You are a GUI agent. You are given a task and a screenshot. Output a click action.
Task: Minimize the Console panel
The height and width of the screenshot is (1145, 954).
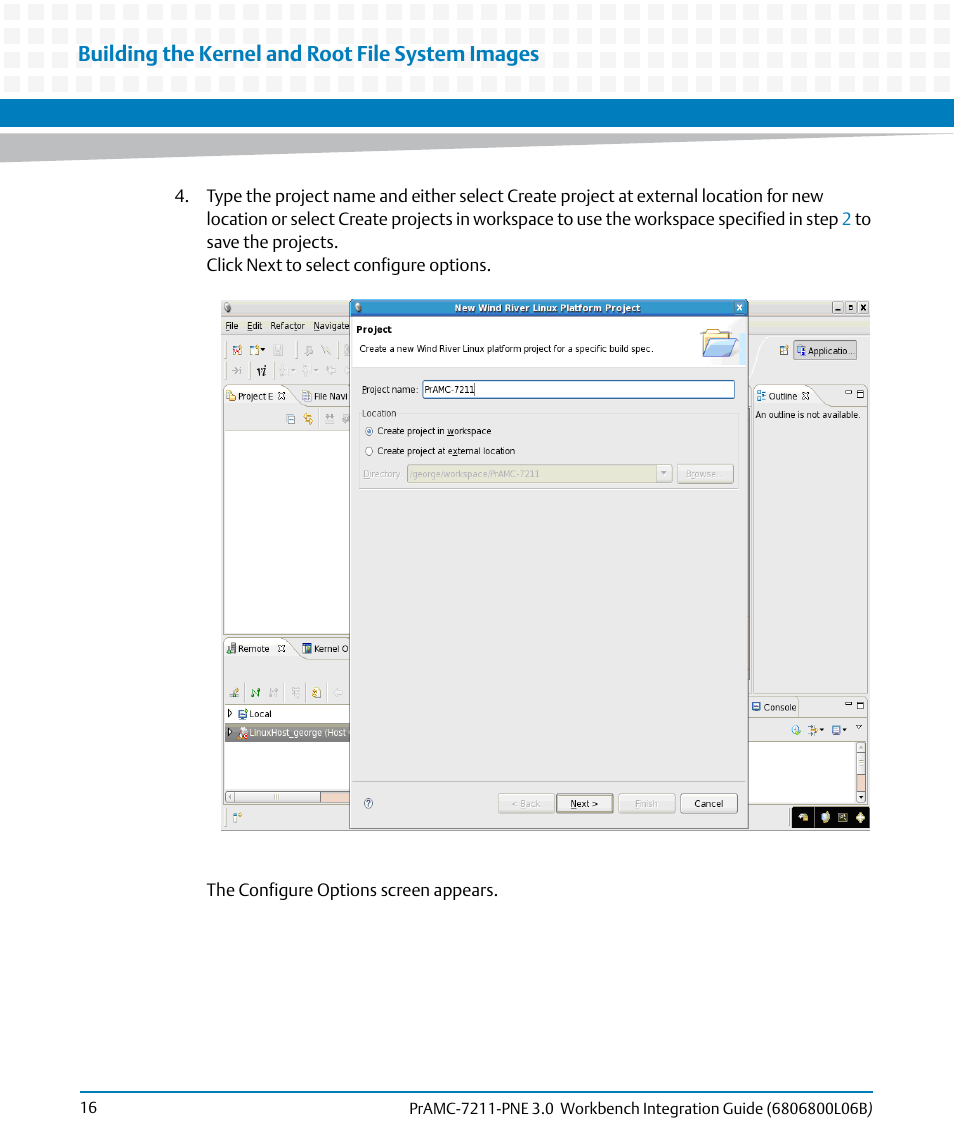coord(849,705)
